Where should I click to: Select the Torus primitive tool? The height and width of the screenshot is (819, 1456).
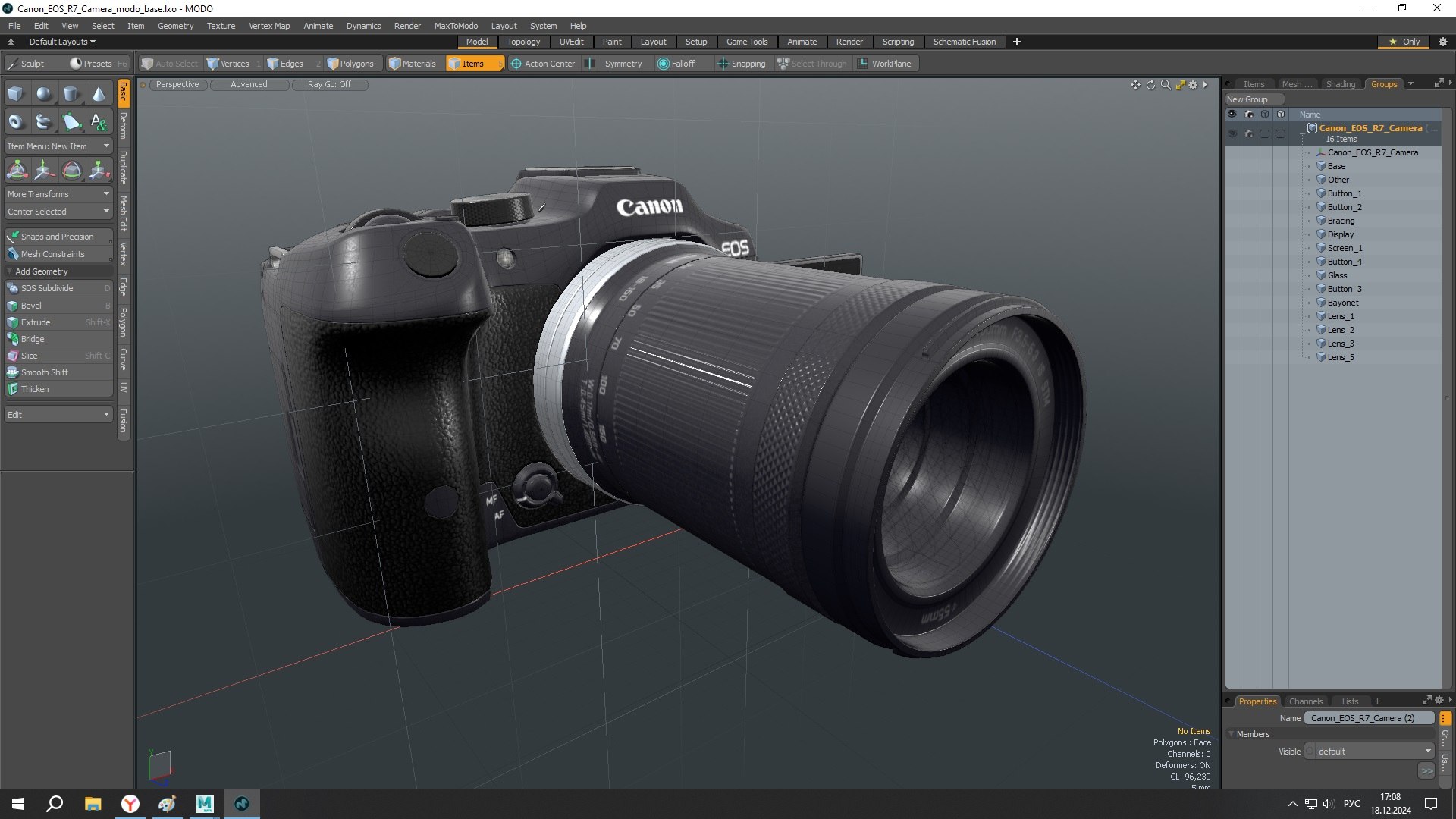[x=16, y=121]
